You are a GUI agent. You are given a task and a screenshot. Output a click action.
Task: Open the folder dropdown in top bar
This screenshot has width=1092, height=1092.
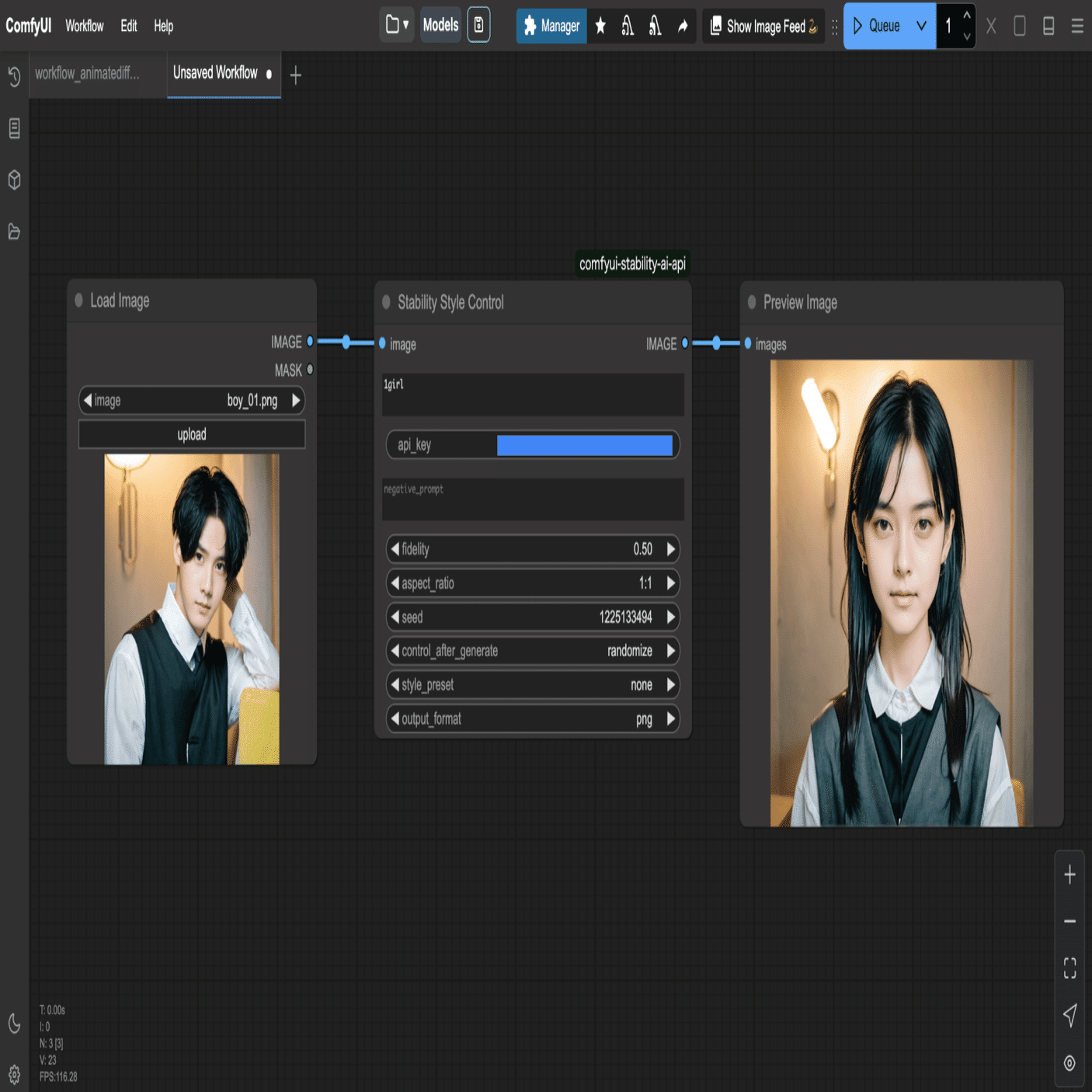pos(397,26)
